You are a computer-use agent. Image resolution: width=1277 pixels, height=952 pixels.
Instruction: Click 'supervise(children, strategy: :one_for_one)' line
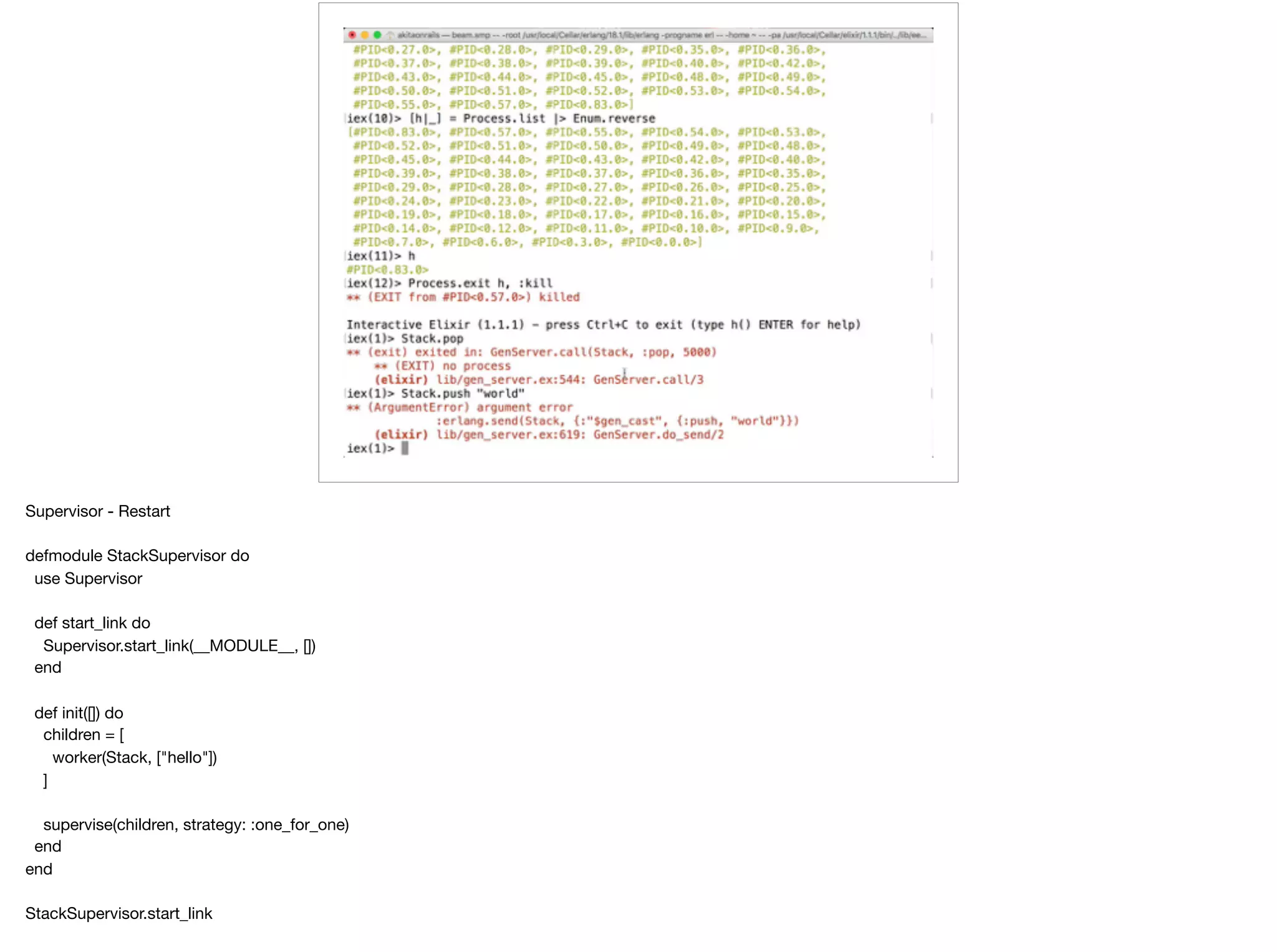coord(196,825)
